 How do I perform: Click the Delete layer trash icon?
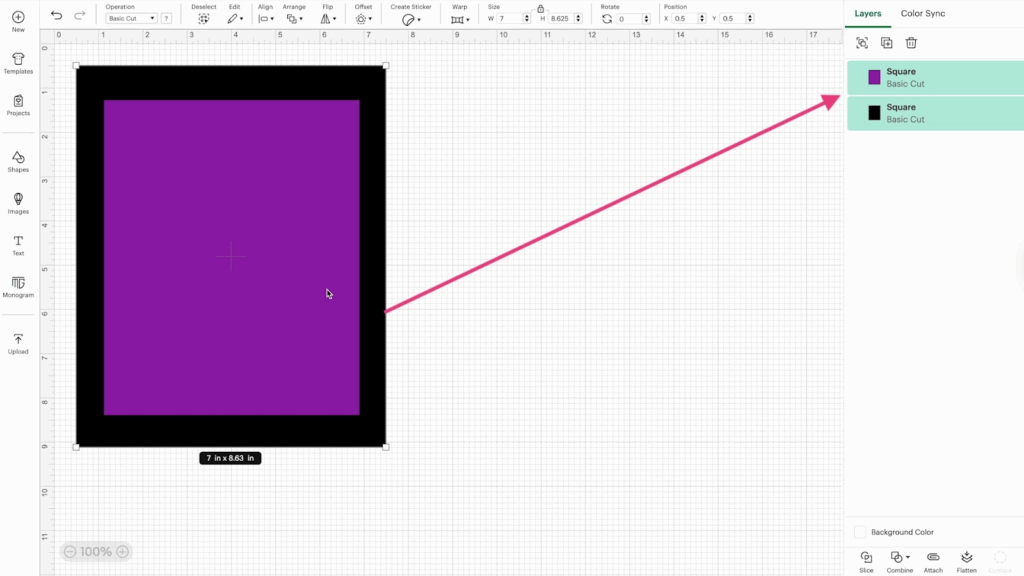click(911, 43)
